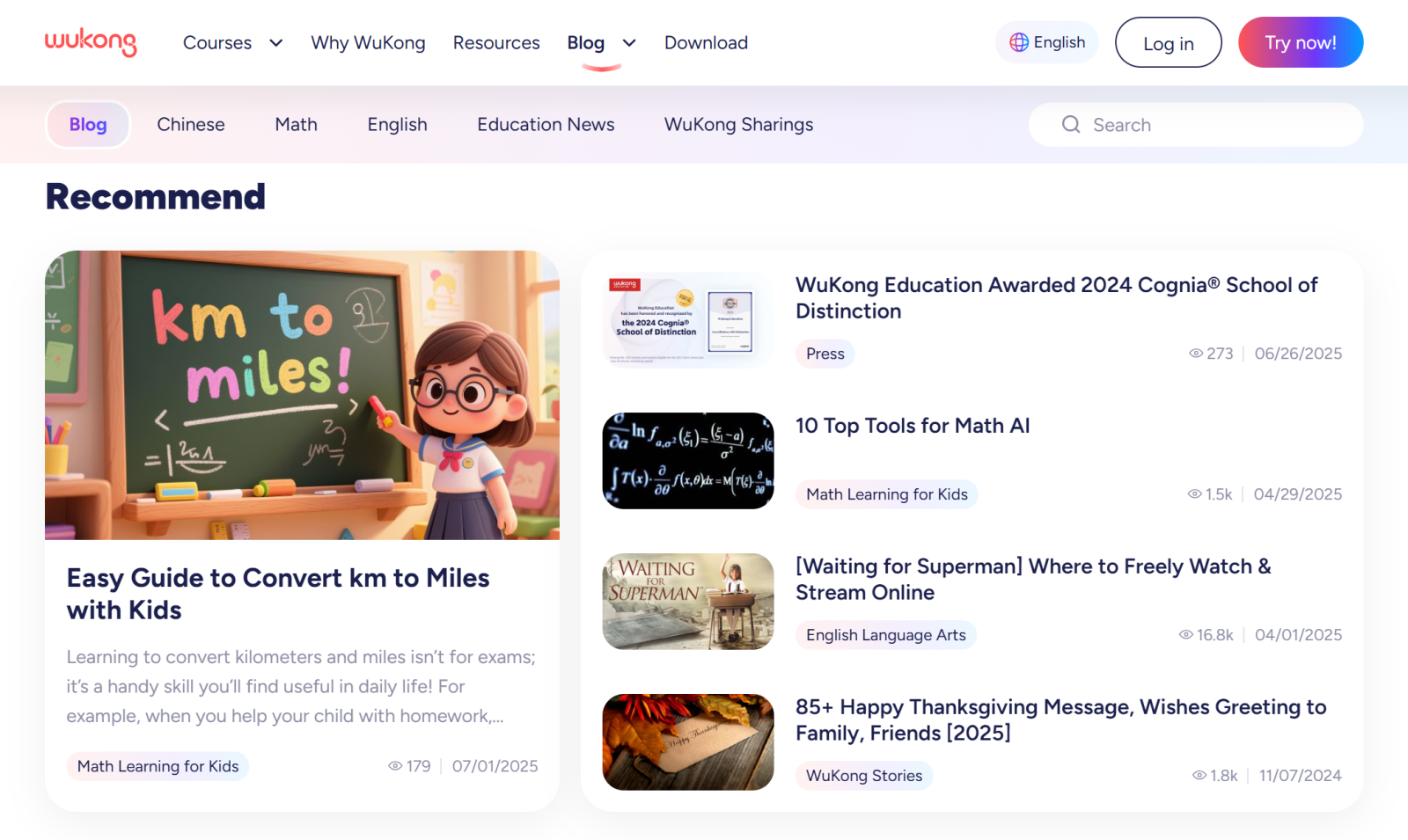Expand the Courses dropdown chevron
The width and height of the screenshot is (1408, 840).
[275, 42]
